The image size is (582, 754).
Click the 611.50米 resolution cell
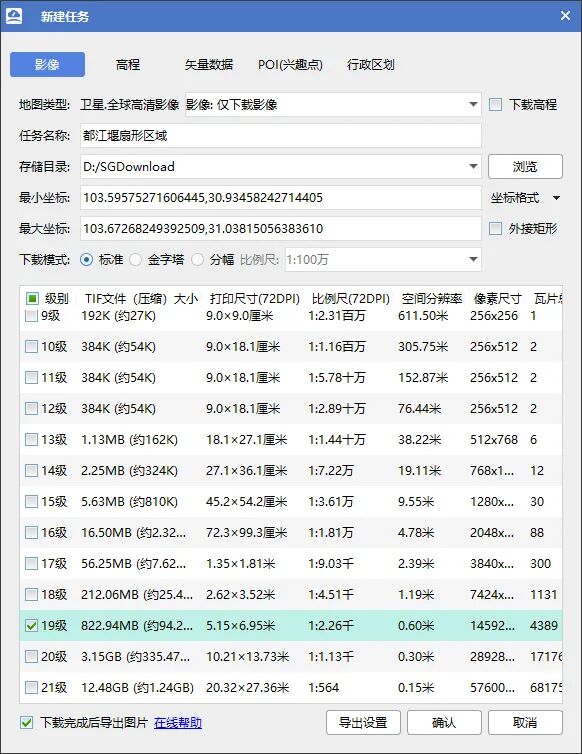(x=423, y=316)
